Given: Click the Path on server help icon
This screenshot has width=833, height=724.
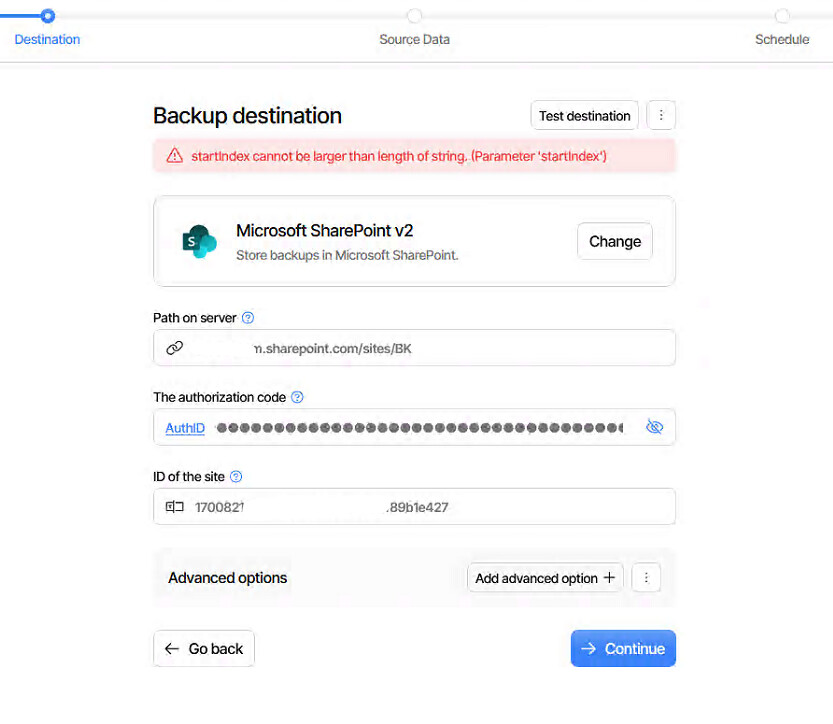Looking at the screenshot, I should coord(248,318).
